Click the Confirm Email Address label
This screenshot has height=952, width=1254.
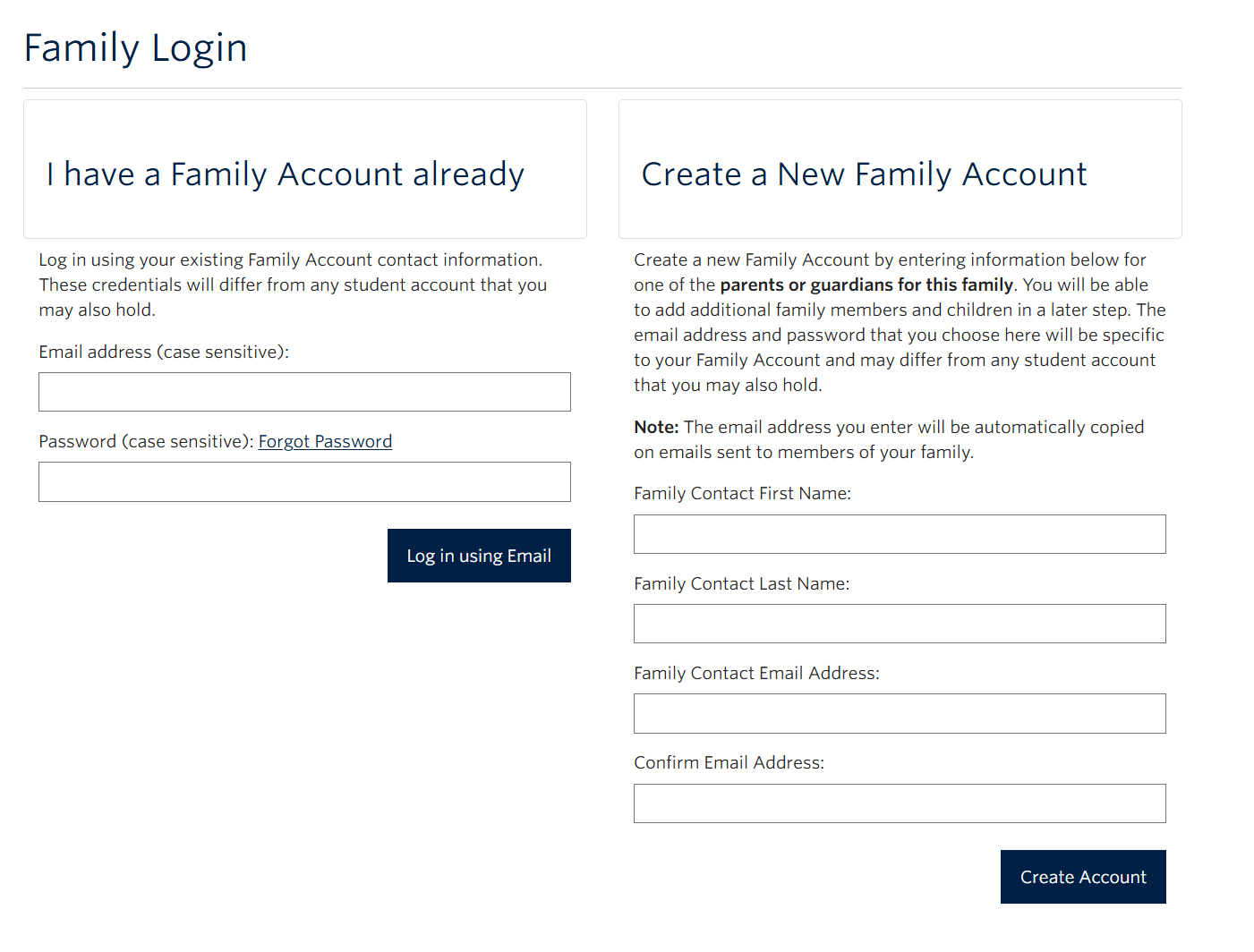(x=729, y=762)
